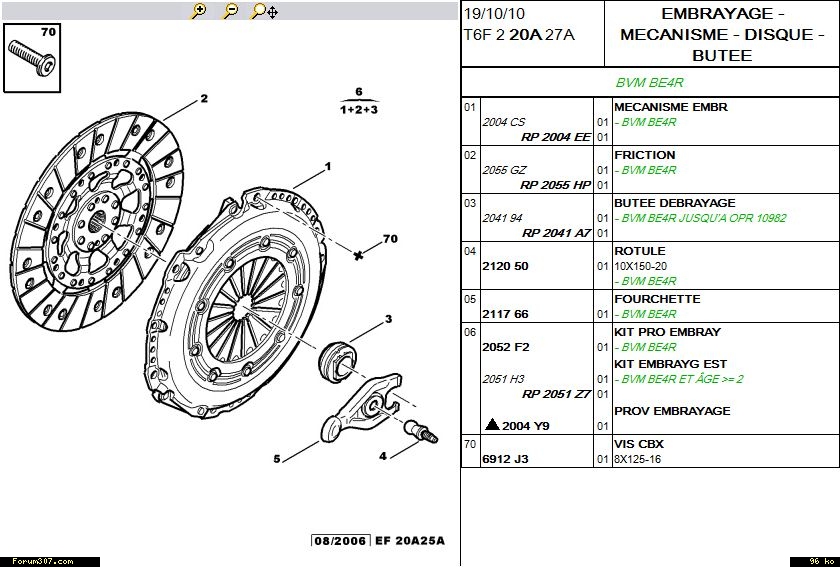Select the release bearing part labeled 3
This screenshot has width=840, height=567.
tap(337, 357)
